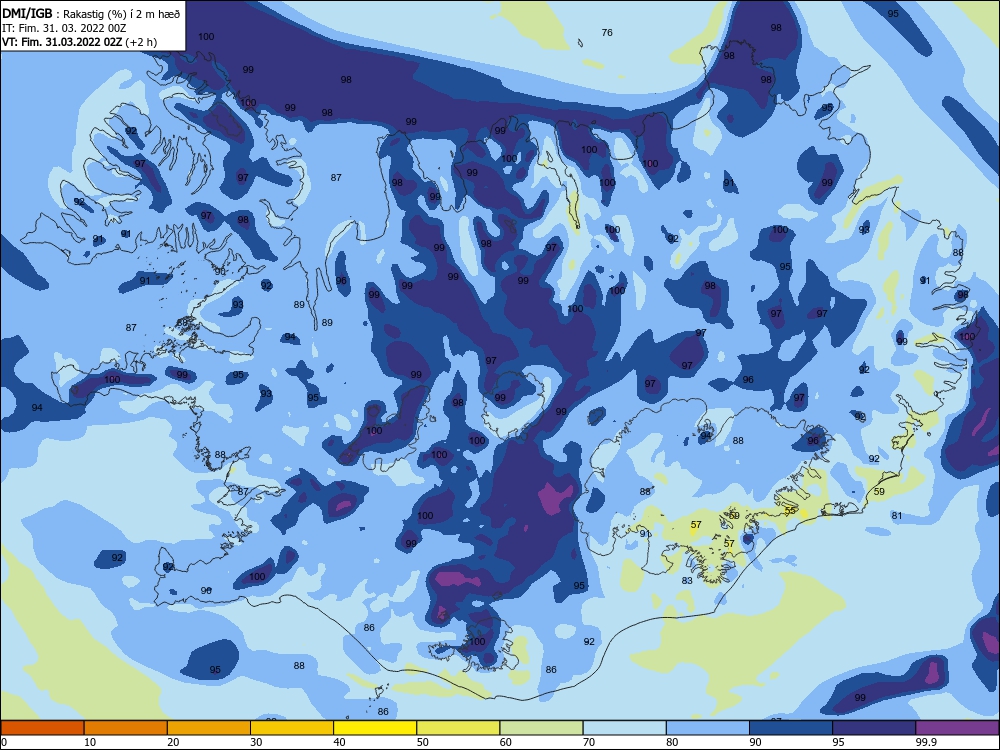The height and width of the screenshot is (750, 1000).
Task: Pick the purple above-99.9 legend band
Action: click(957, 728)
